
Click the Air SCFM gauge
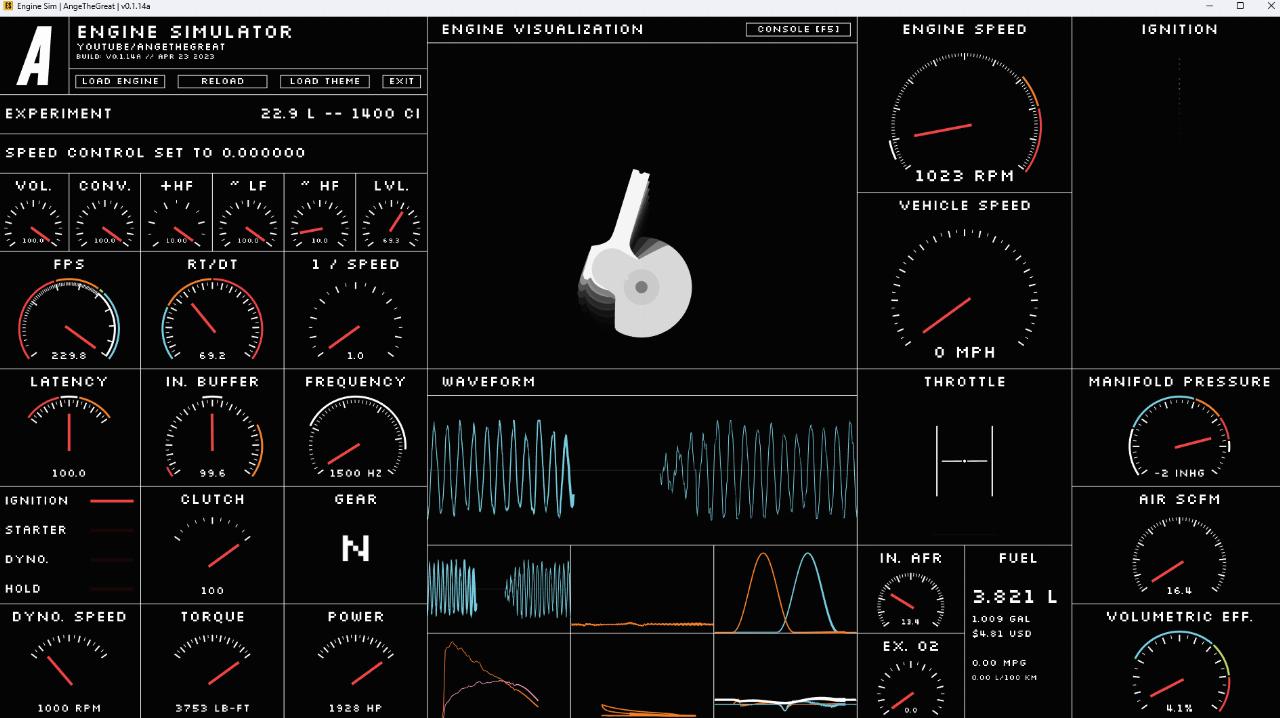pos(1179,555)
